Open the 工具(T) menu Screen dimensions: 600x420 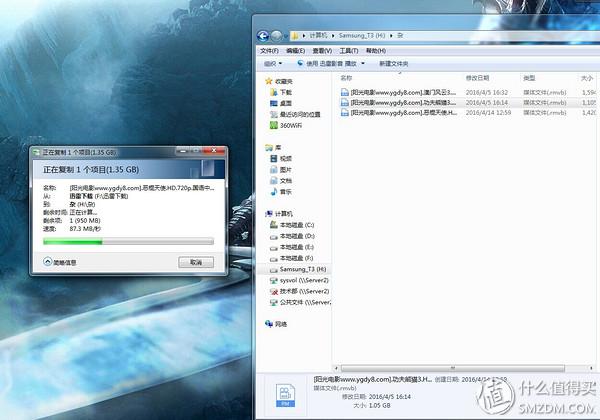coord(348,49)
